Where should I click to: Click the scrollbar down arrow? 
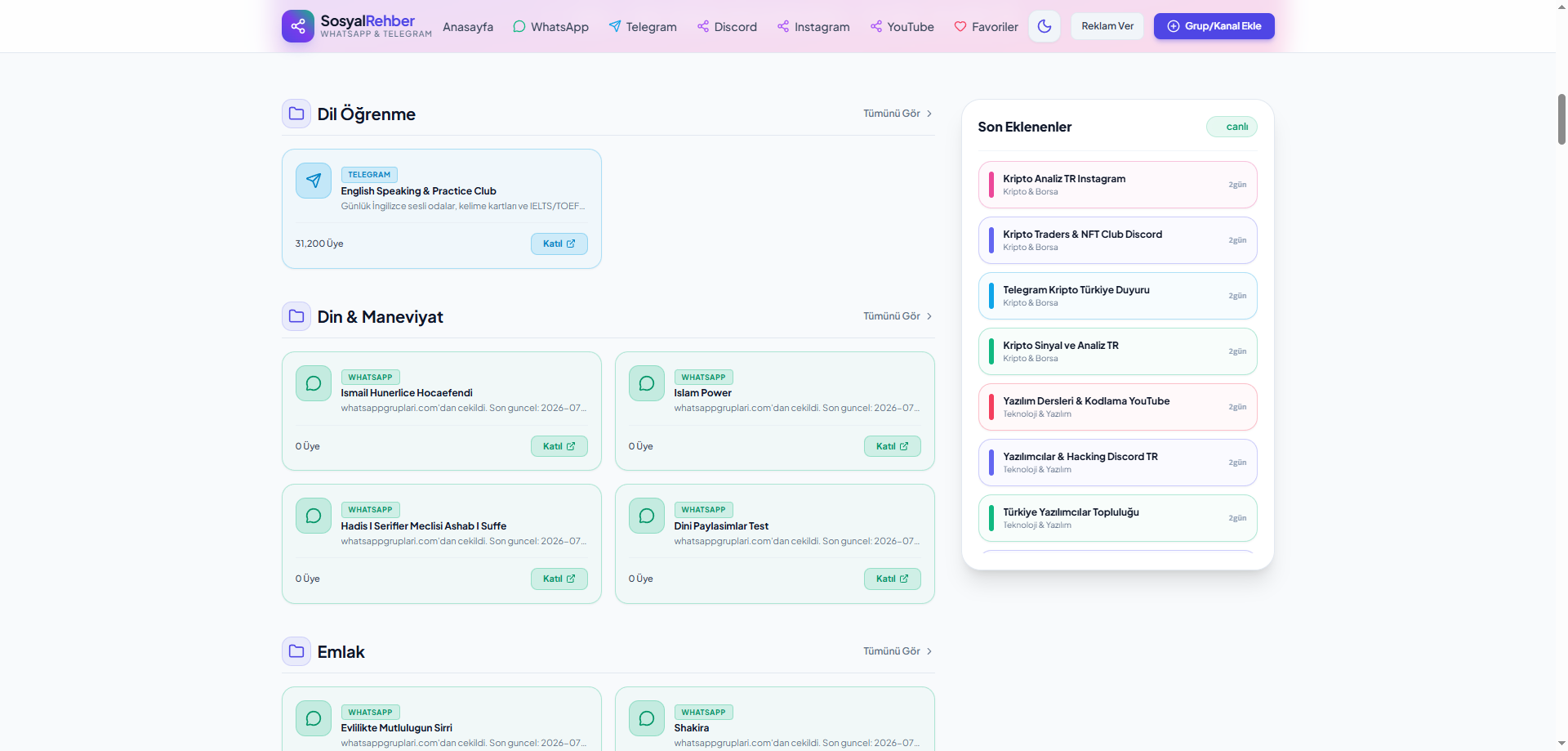[1561, 744]
